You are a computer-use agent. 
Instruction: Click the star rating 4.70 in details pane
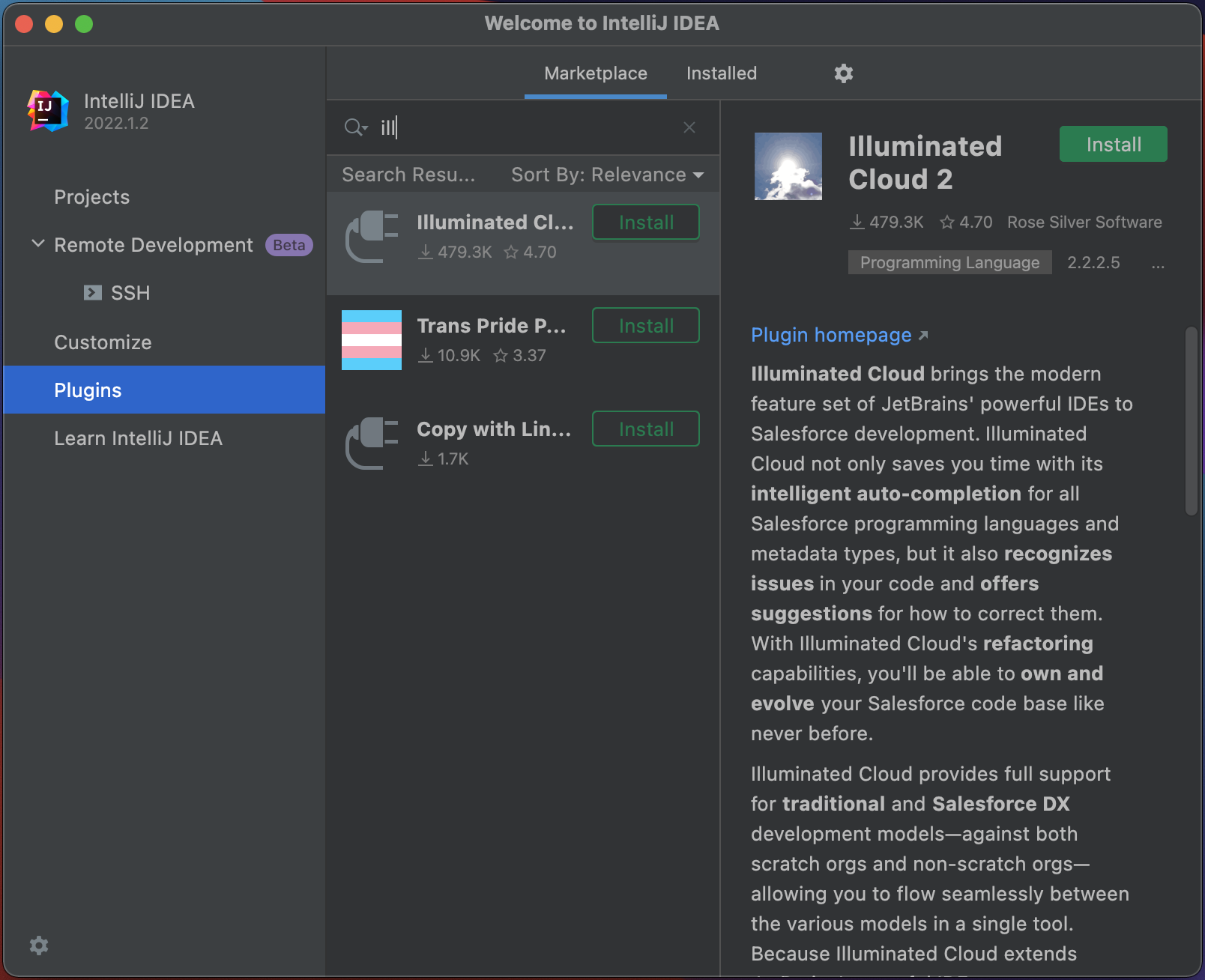click(966, 223)
